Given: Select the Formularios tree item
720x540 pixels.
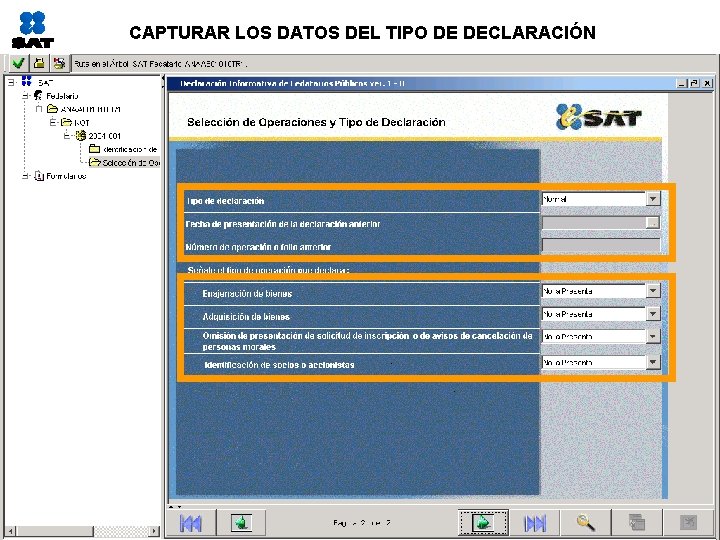Looking at the screenshot, I should 66,176.
